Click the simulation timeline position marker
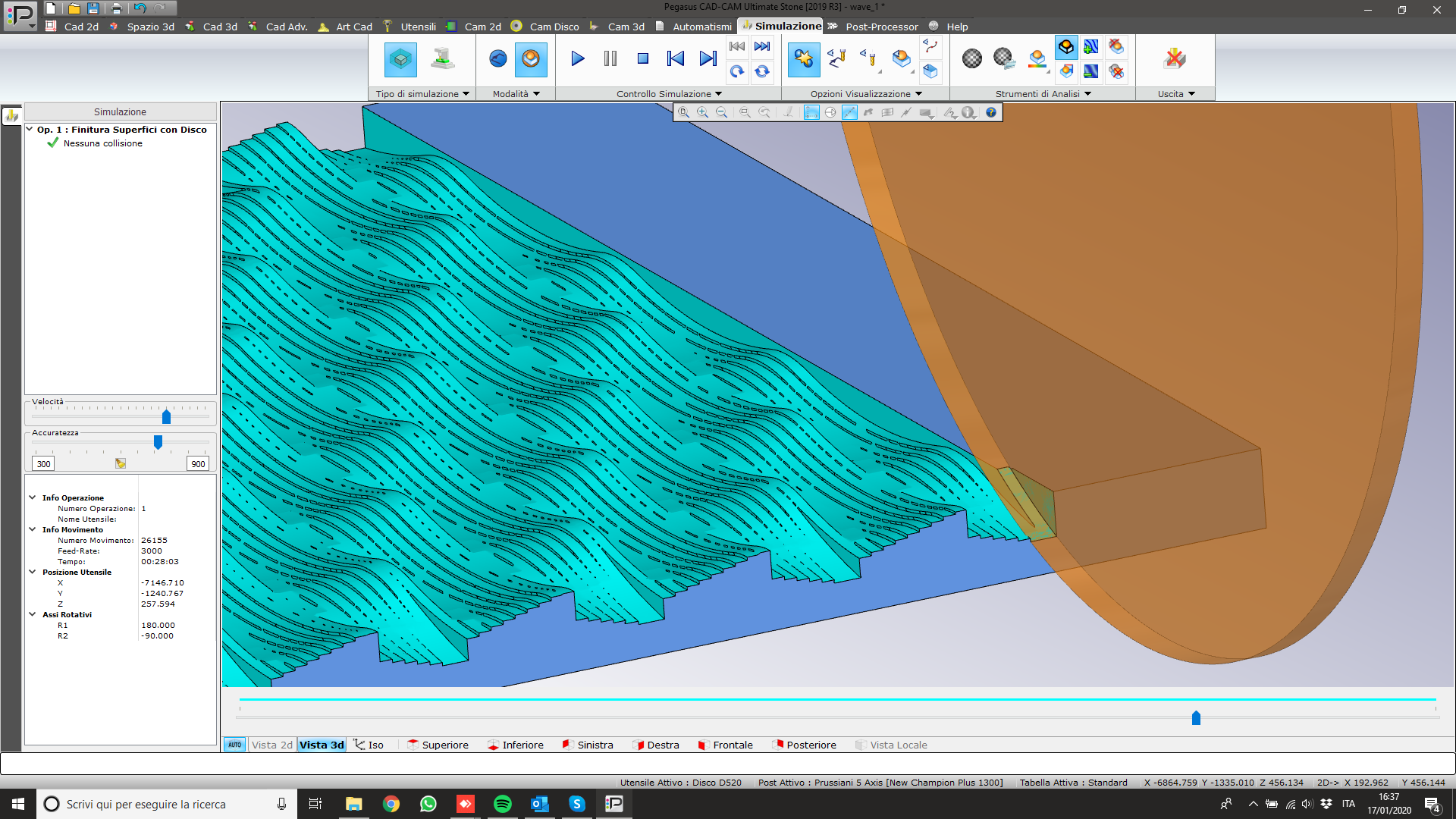Image resolution: width=1456 pixels, height=819 pixels. tap(1196, 717)
